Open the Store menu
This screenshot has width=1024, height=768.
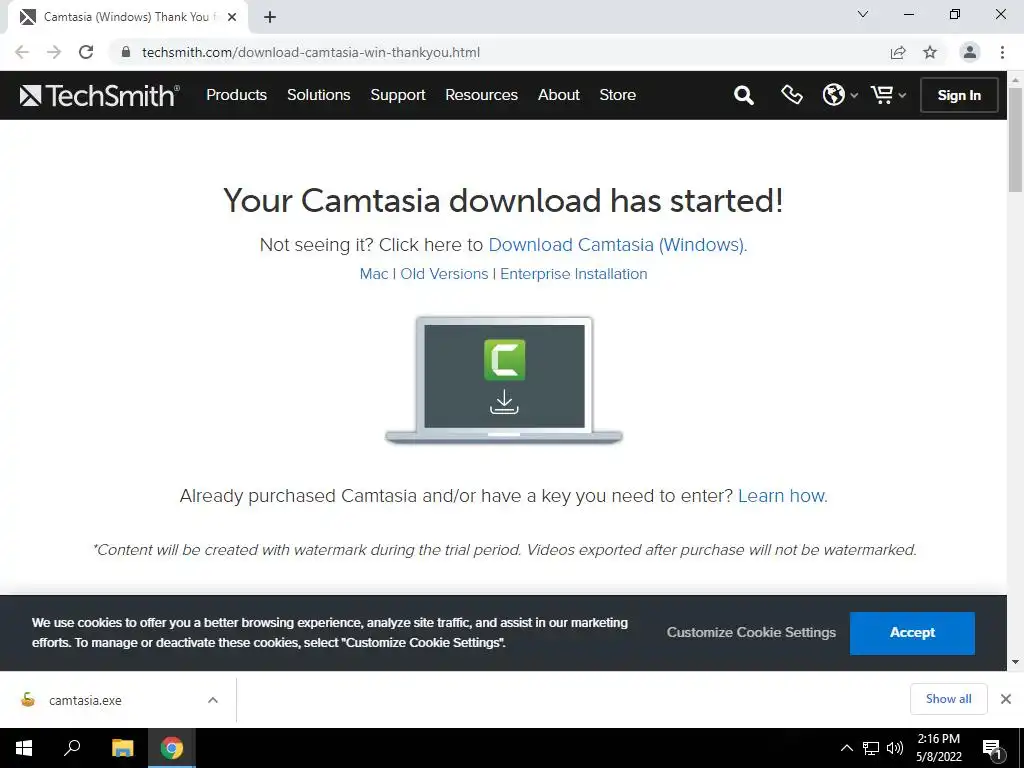tap(617, 95)
